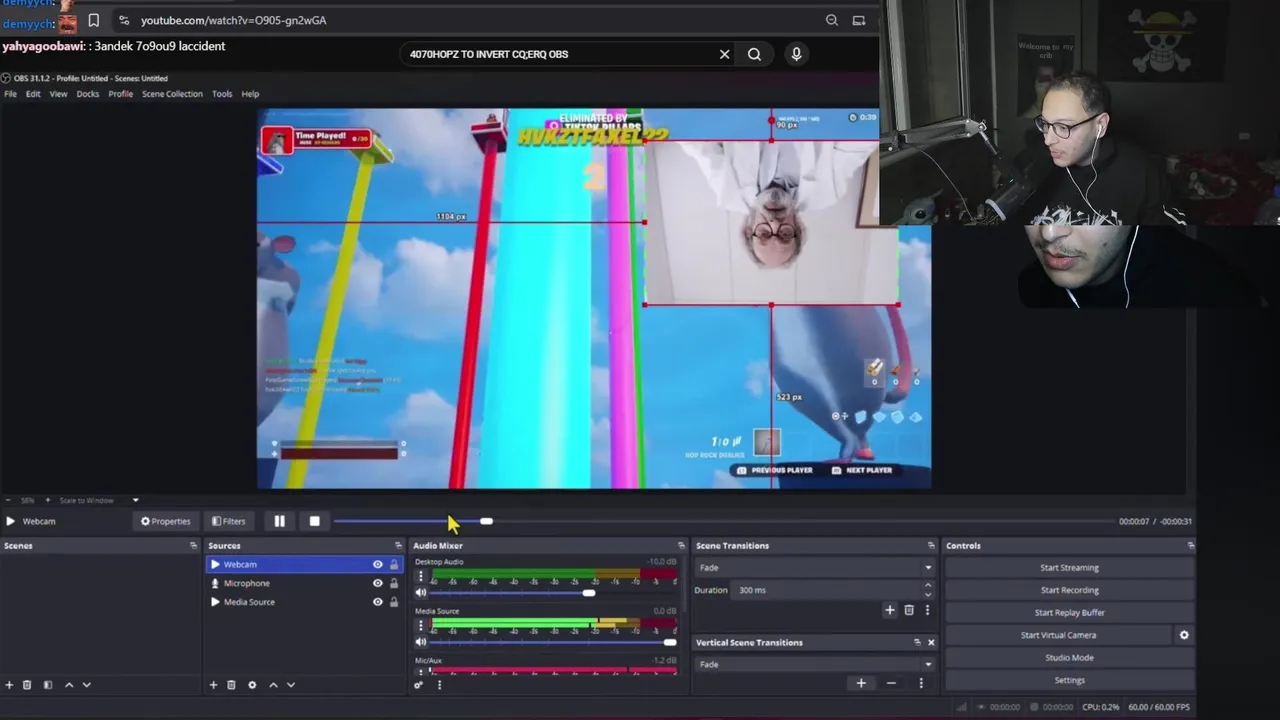Viewport: 1280px width, 720px height.
Task: Remove the selected scene
Action: pos(28,685)
